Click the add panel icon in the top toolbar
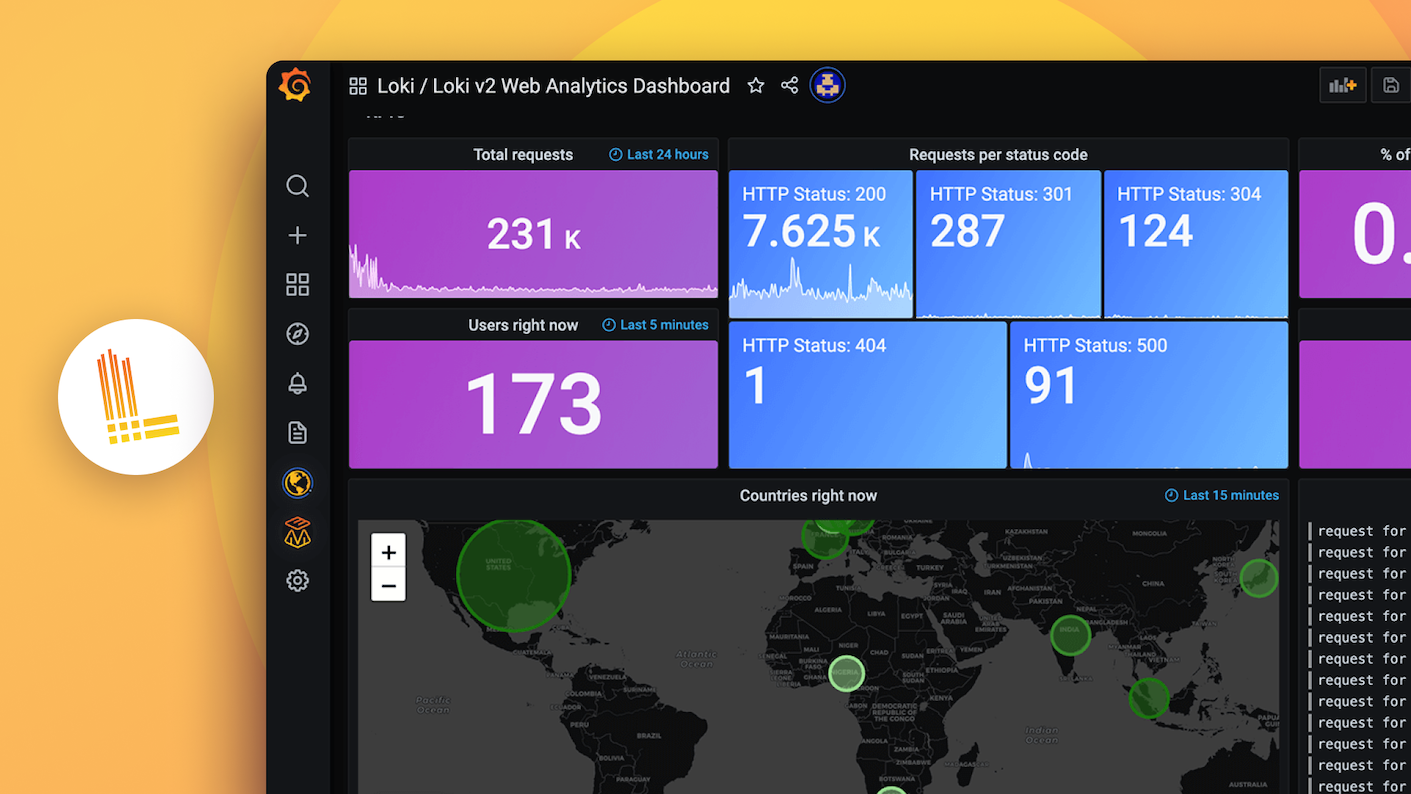 click(x=1342, y=85)
